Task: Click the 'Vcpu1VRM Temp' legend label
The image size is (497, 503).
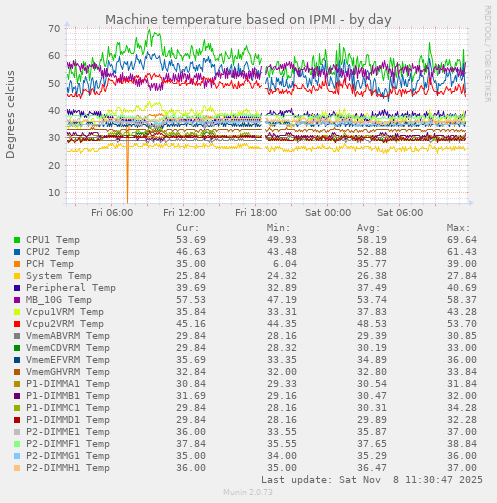Action: click(x=65, y=312)
